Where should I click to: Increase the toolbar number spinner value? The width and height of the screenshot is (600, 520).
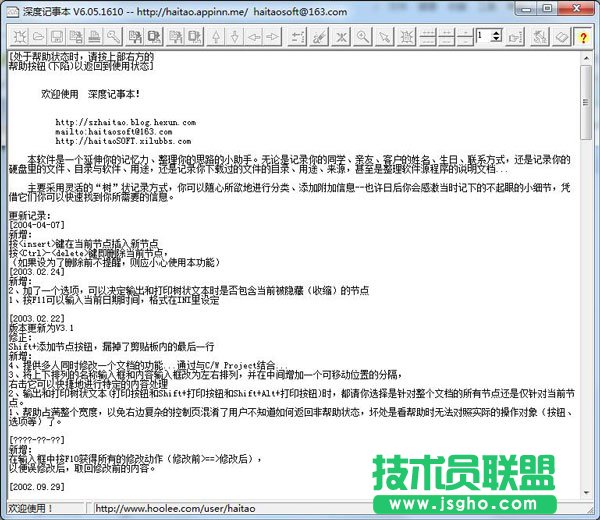click(x=497, y=33)
